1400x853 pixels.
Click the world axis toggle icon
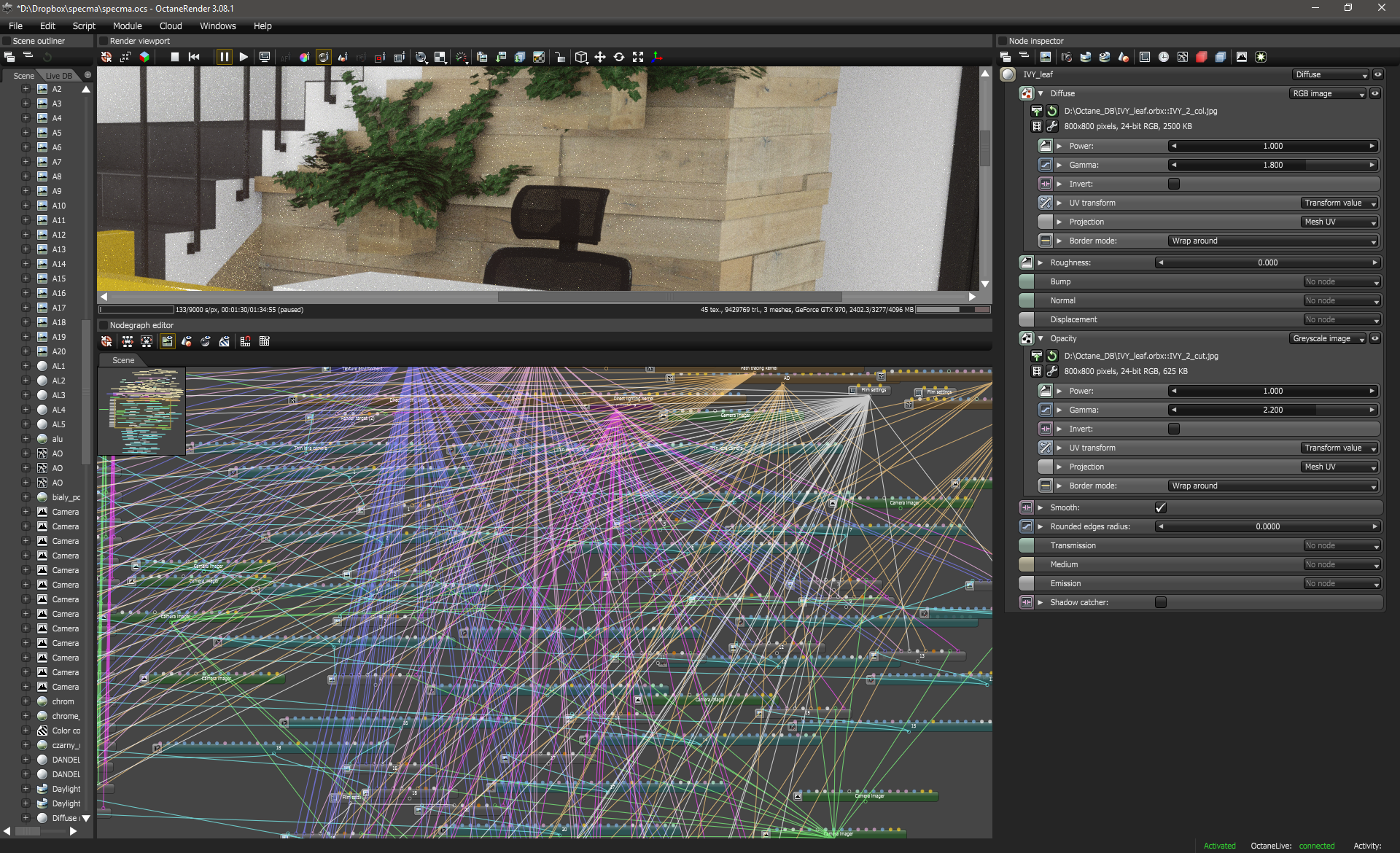click(657, 57)
